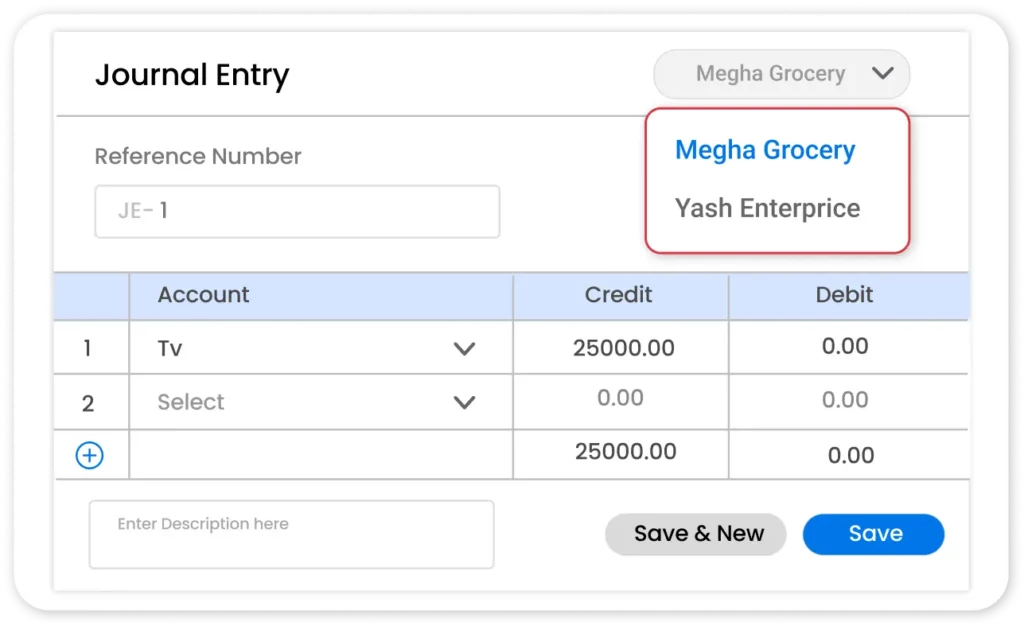The width and height of the screenshot is (1024, 626).
Task: Click row number 1 in the table
Action: click(x=87, y=349)
